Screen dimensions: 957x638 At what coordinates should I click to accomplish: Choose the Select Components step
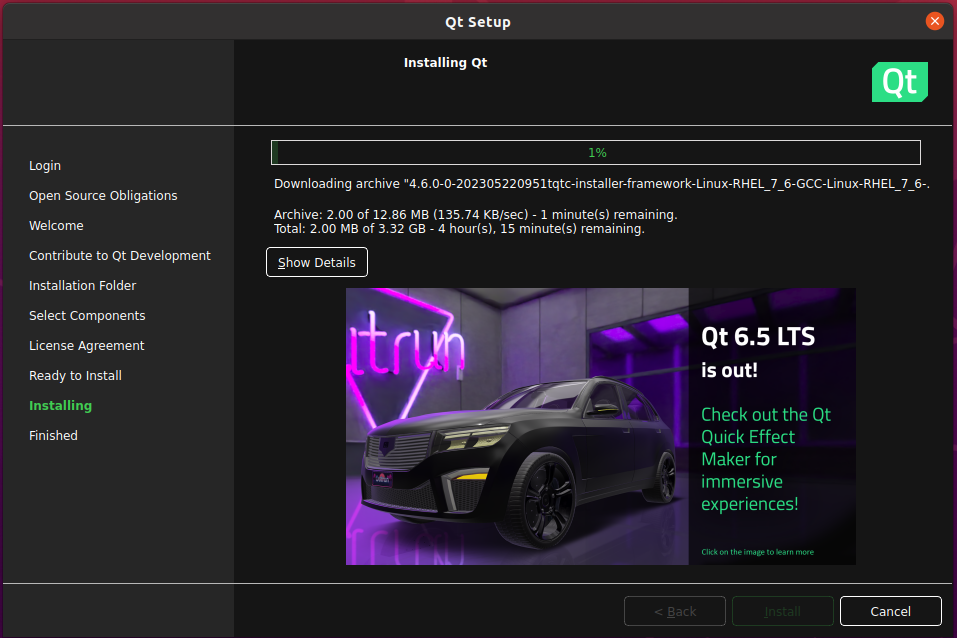coord(87,316)
